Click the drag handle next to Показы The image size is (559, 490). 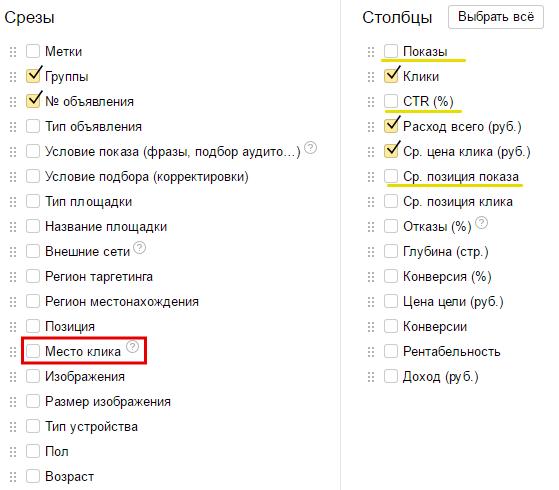click(x=371, y=52)
